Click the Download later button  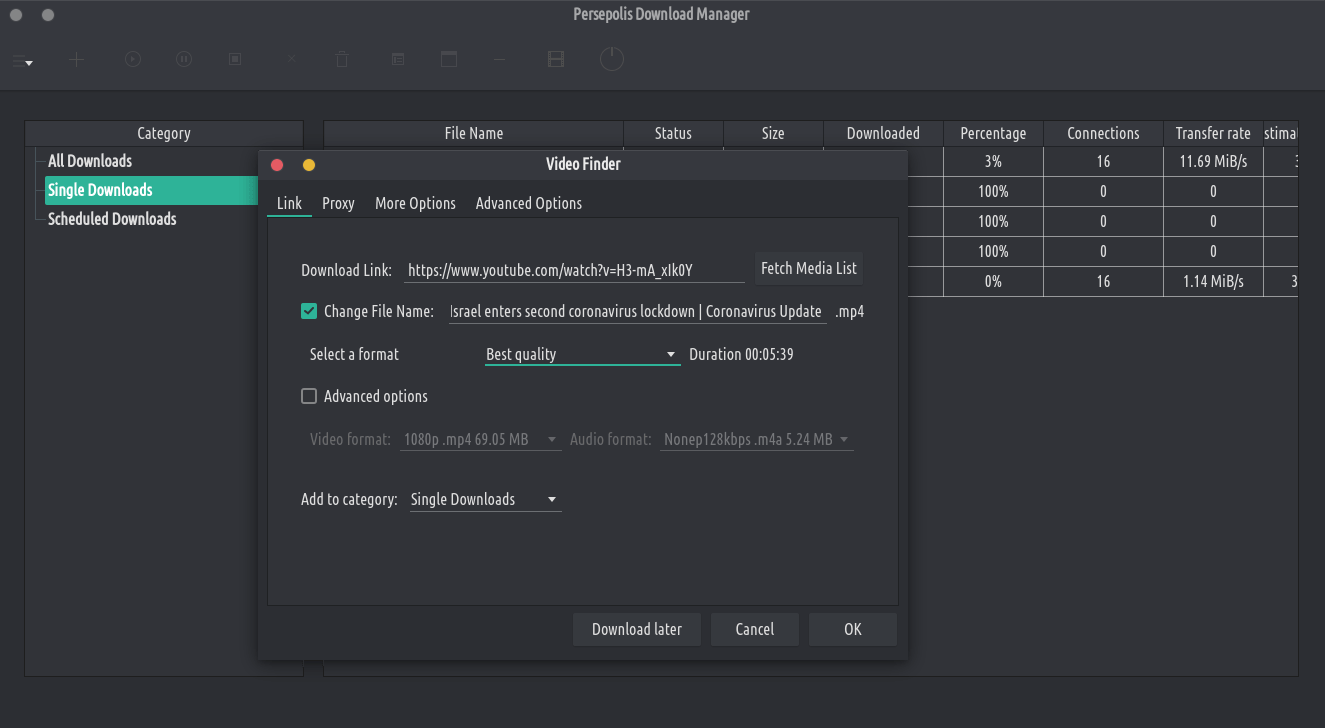pyautogui.click(x=637, y=629)
